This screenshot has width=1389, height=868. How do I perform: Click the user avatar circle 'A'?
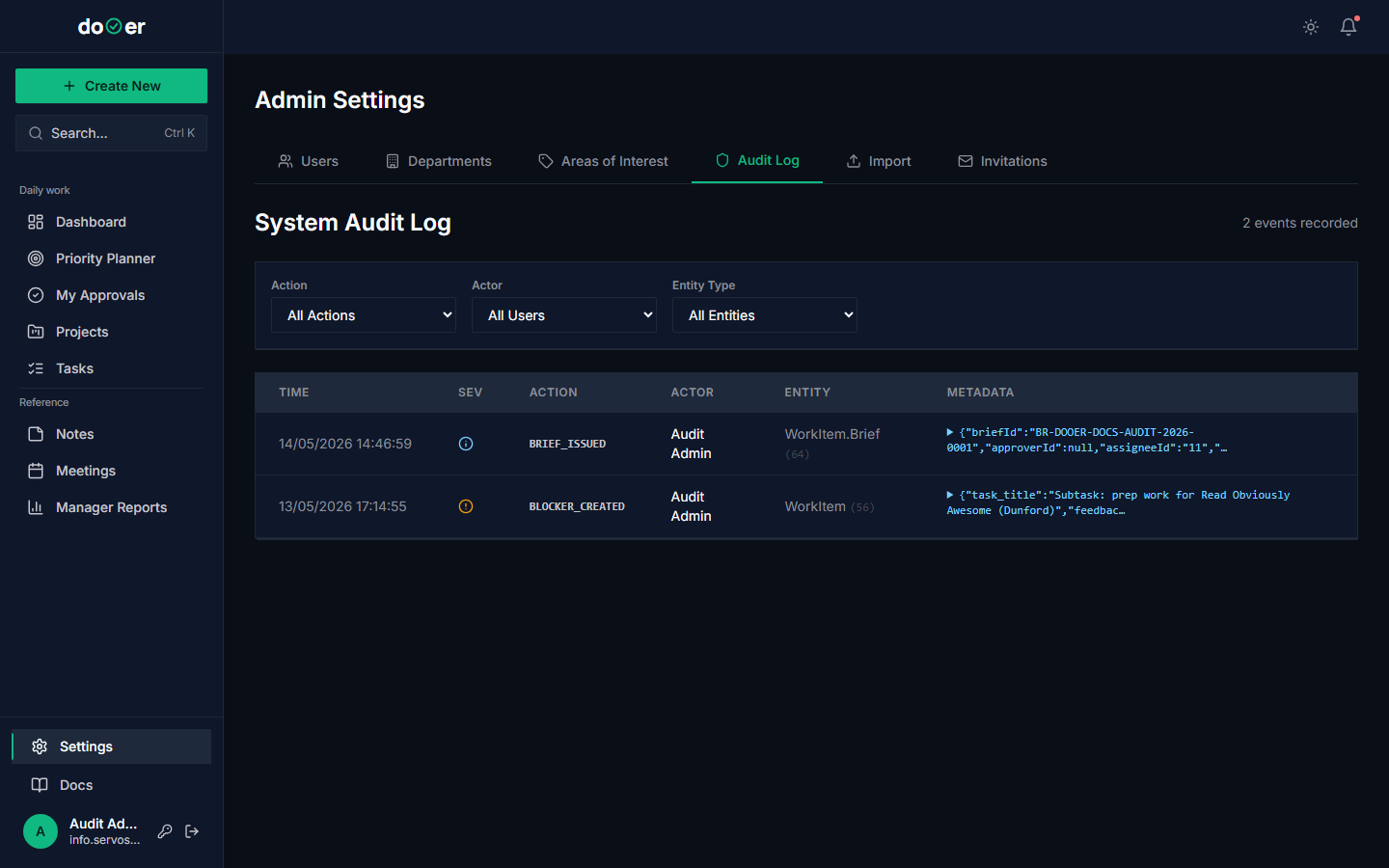coord(41,831)
